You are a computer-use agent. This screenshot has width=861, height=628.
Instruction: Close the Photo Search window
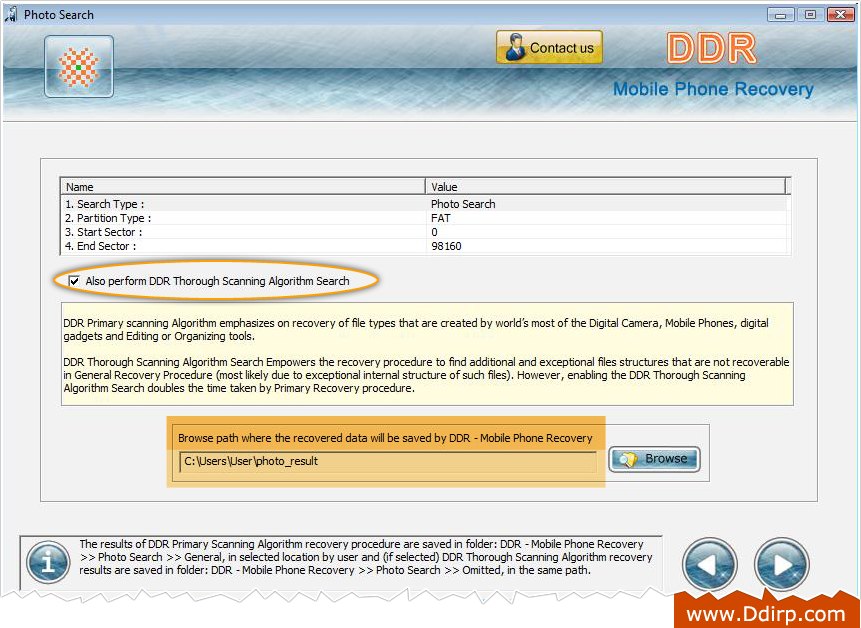tap(840, 15)
